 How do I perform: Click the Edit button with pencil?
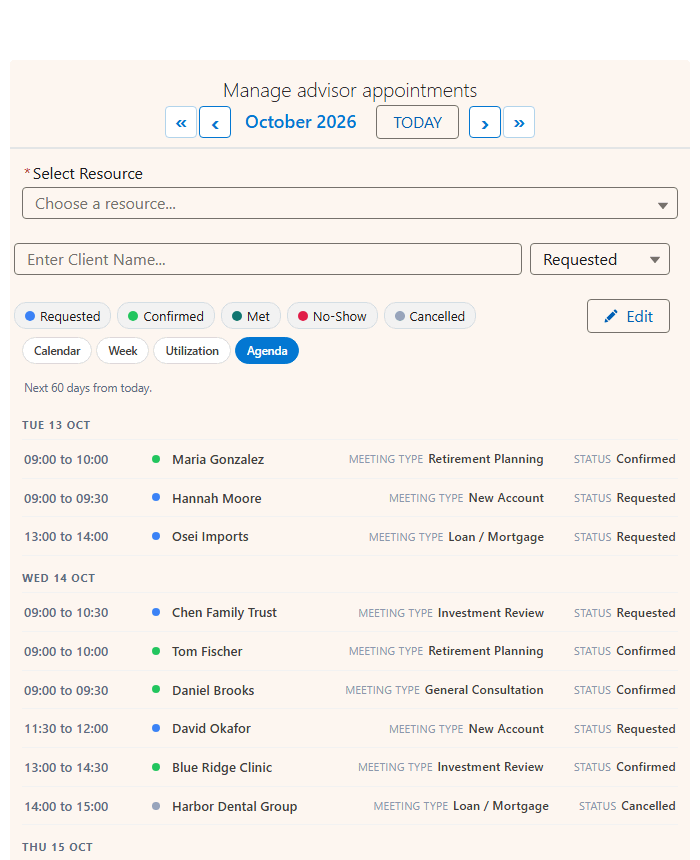coord(628,316)
